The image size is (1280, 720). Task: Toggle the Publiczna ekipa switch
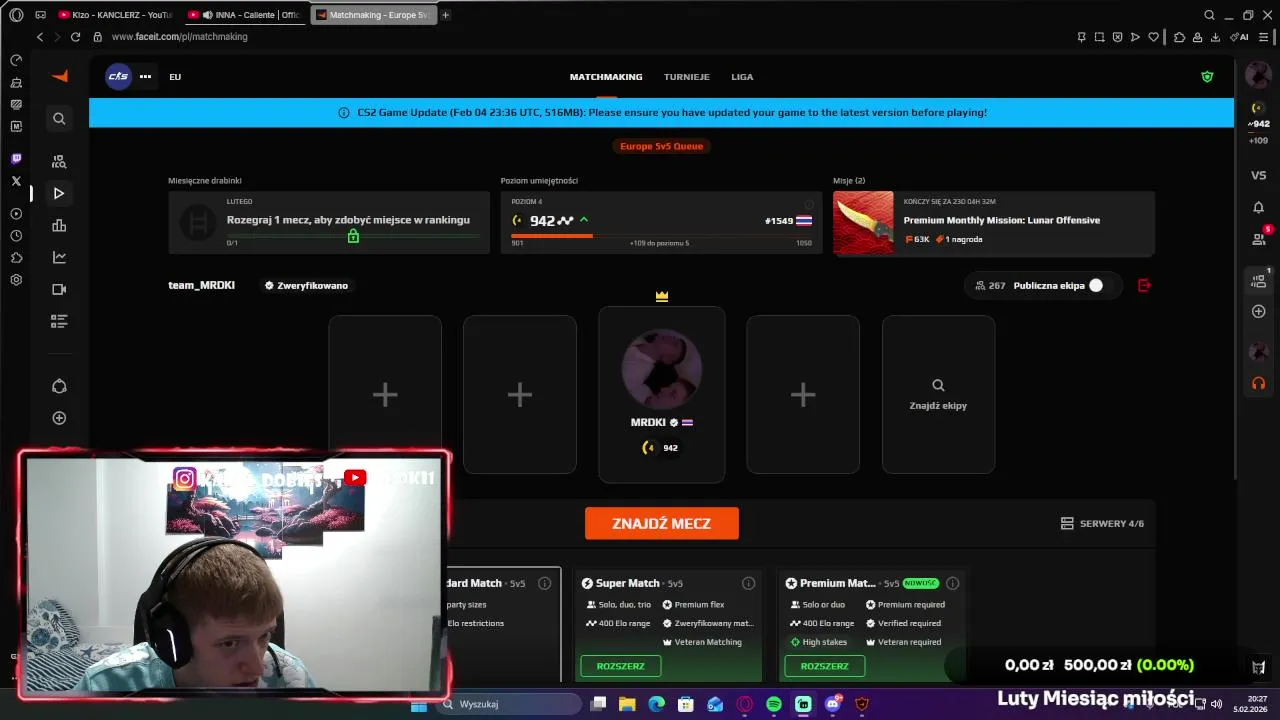point(1096,285)
